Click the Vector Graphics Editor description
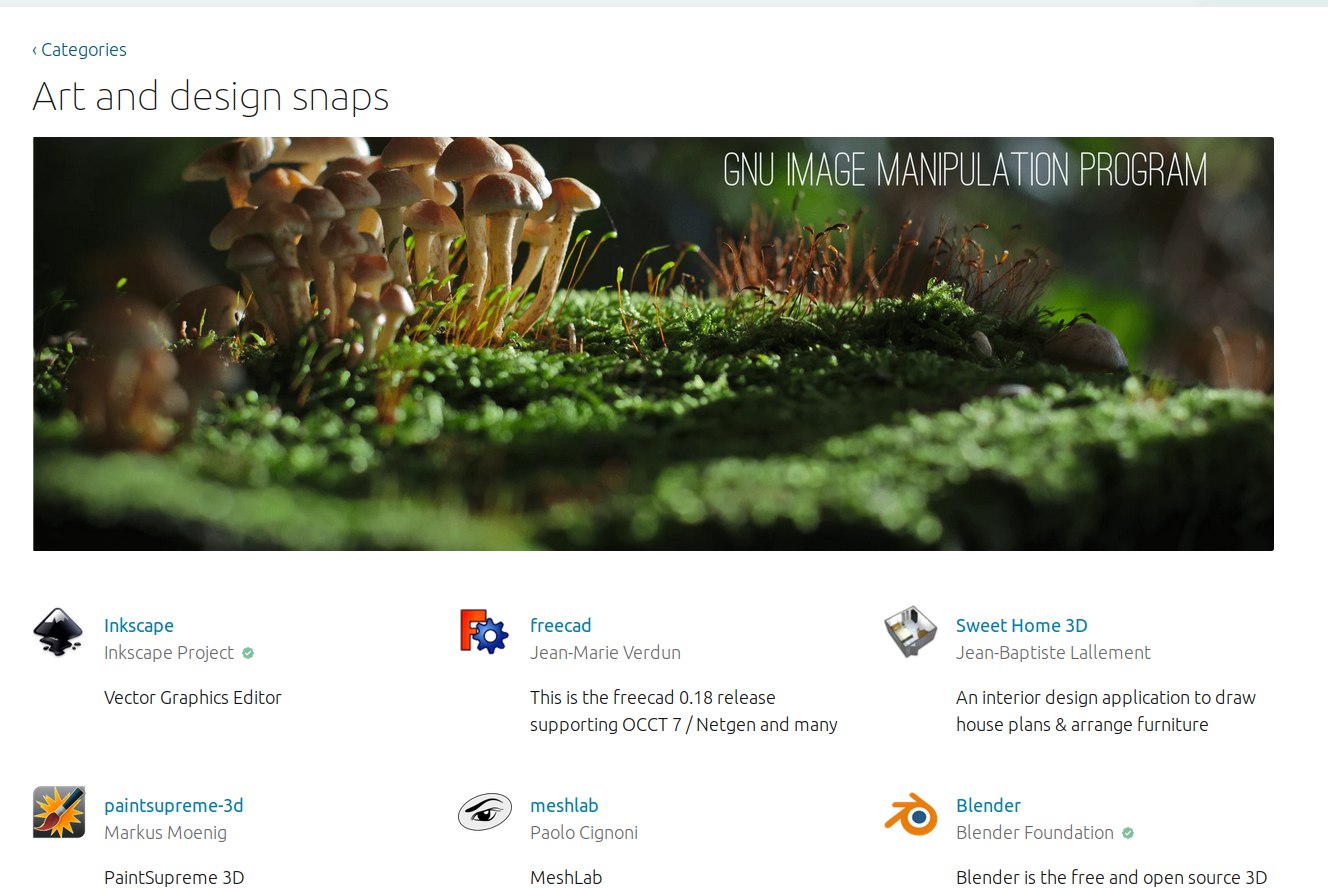This screenshot has height=888, width=1328. click(193, 697)
